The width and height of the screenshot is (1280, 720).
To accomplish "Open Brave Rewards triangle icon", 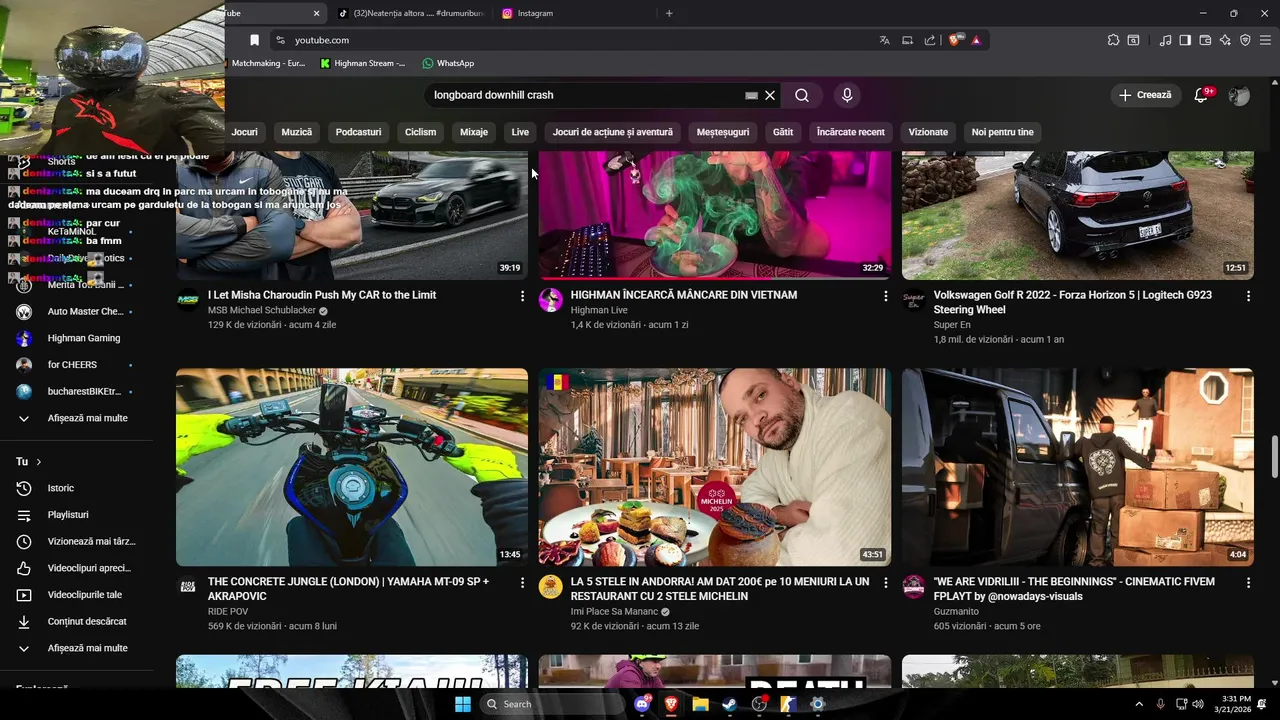I will [976, 40].
